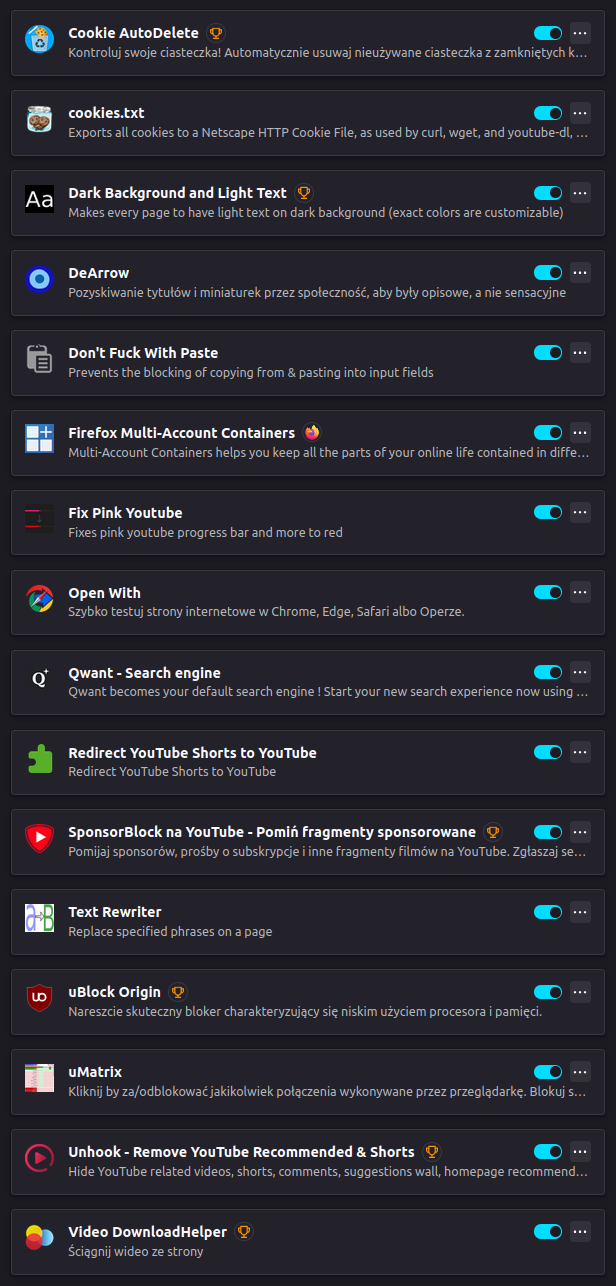The width and height of the screenshot is (616, 1286).
Task: Open more options for Unhook extension
Action: click(x=580, y=1152)
